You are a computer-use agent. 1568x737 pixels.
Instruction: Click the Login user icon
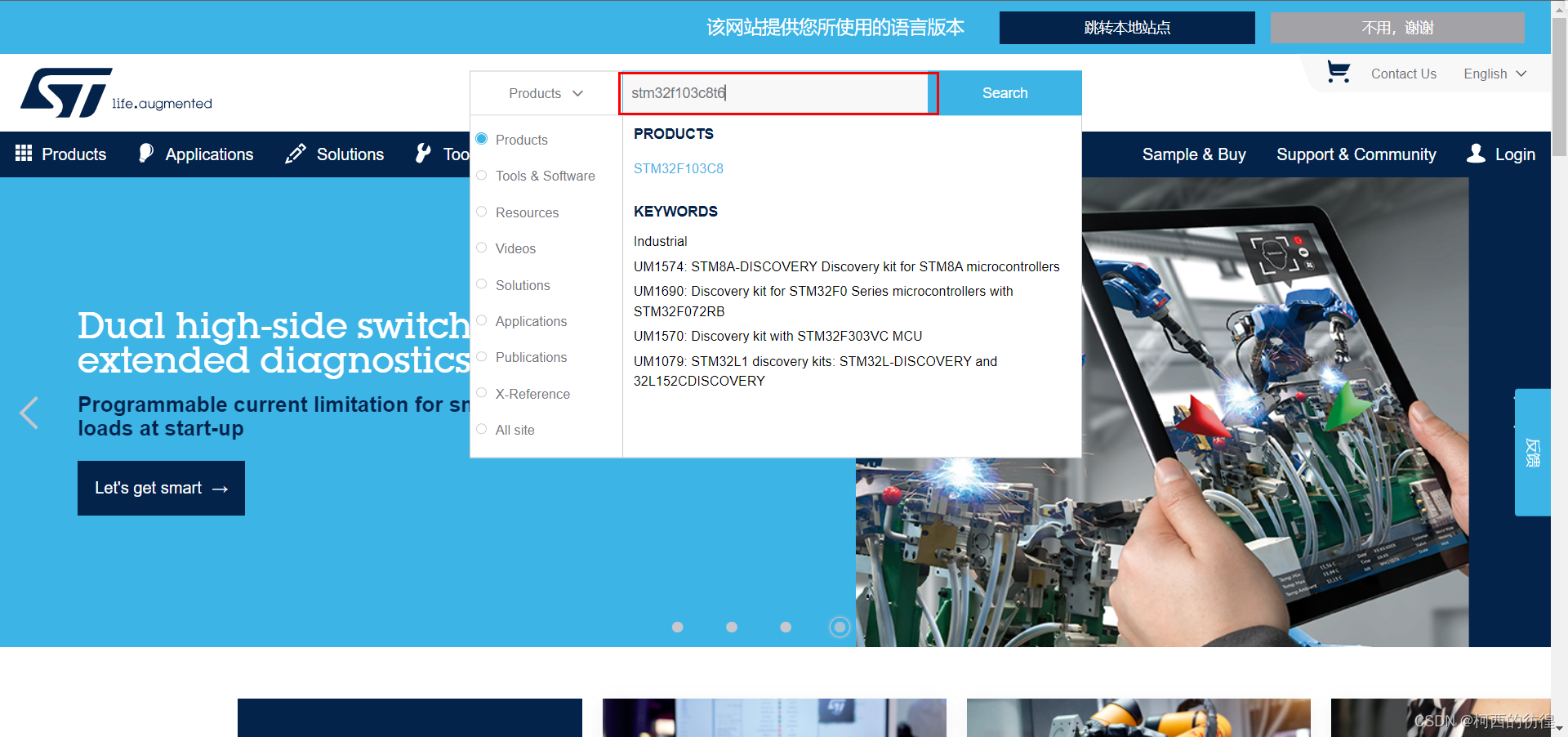coord(1476,154)
